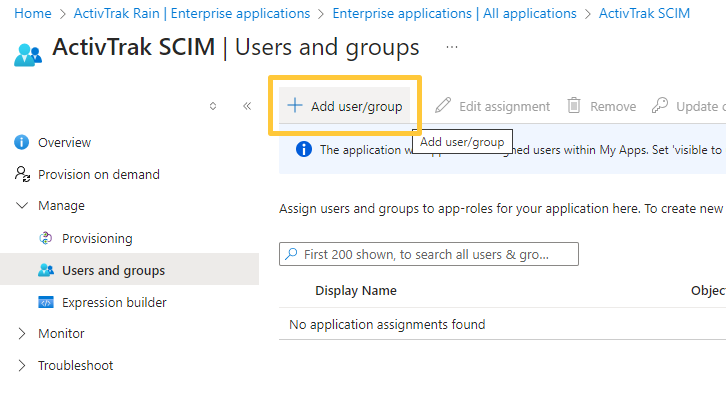Click the Expression builder code icon
This screenshot has width=726, height=413.
[x=46, y=302]
